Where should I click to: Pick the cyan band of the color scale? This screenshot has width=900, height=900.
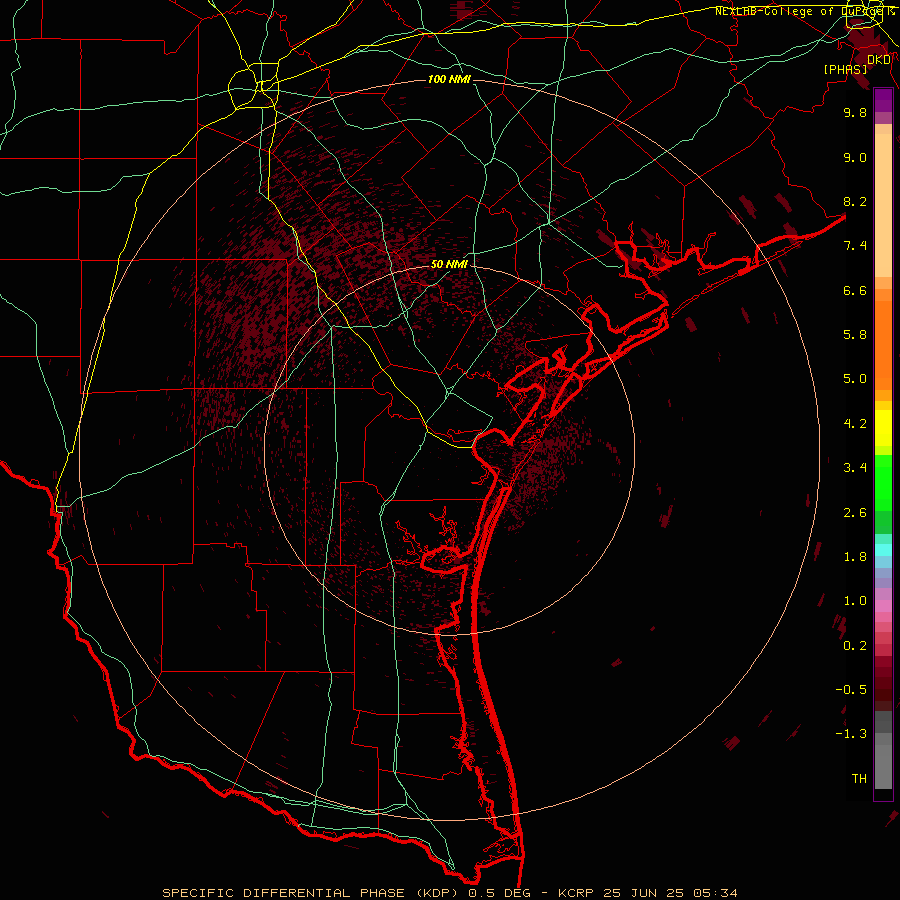[x=883, y=550]
